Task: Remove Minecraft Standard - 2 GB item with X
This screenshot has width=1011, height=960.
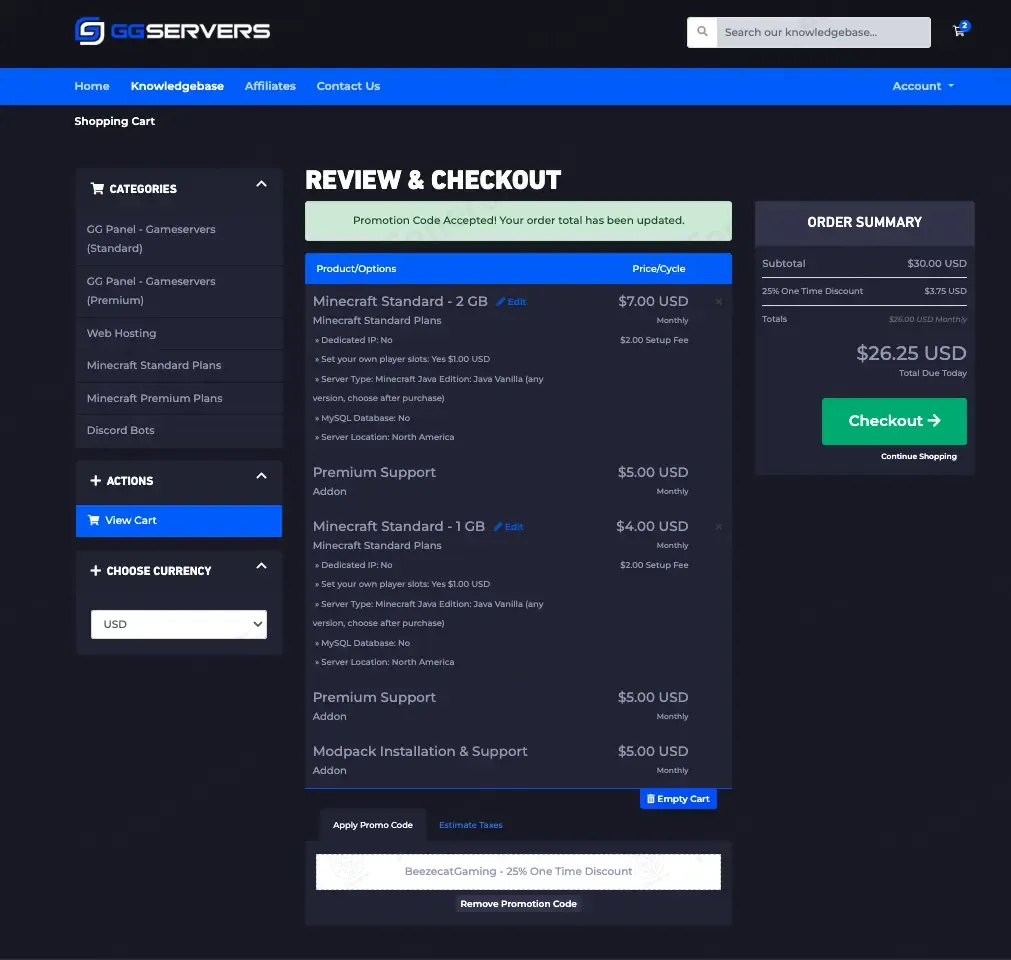Action: click(x=718, y=302)
